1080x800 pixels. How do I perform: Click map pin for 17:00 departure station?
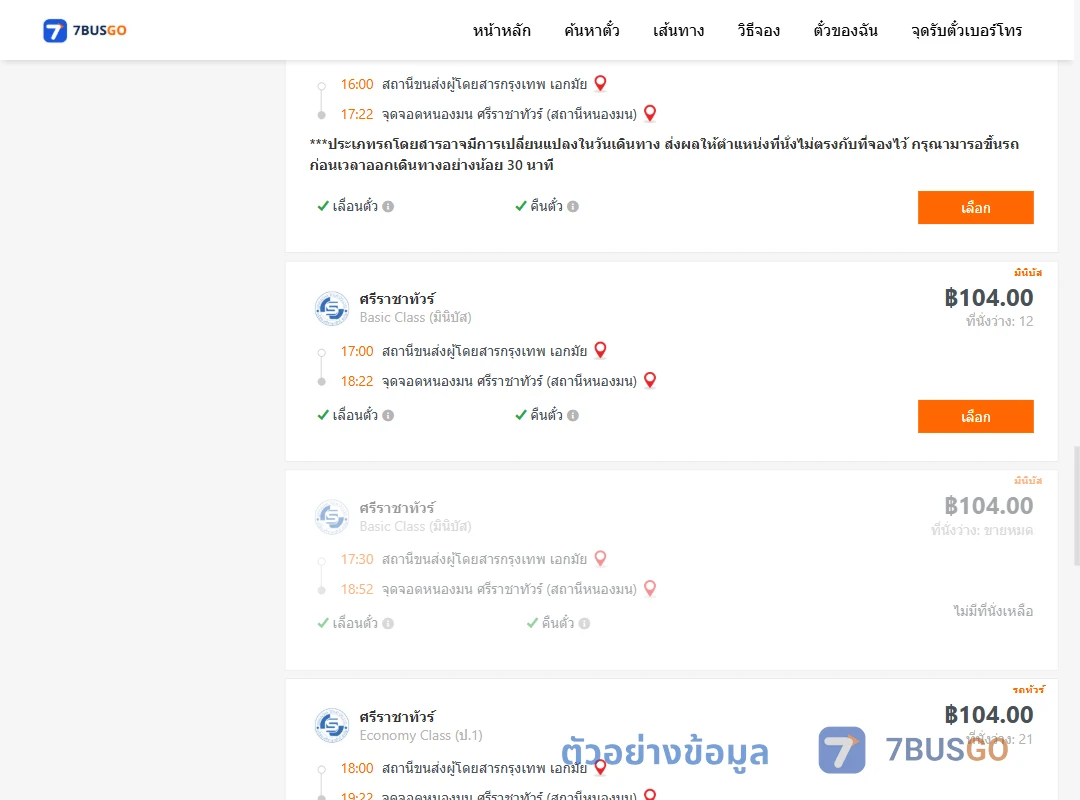point(601,350)
